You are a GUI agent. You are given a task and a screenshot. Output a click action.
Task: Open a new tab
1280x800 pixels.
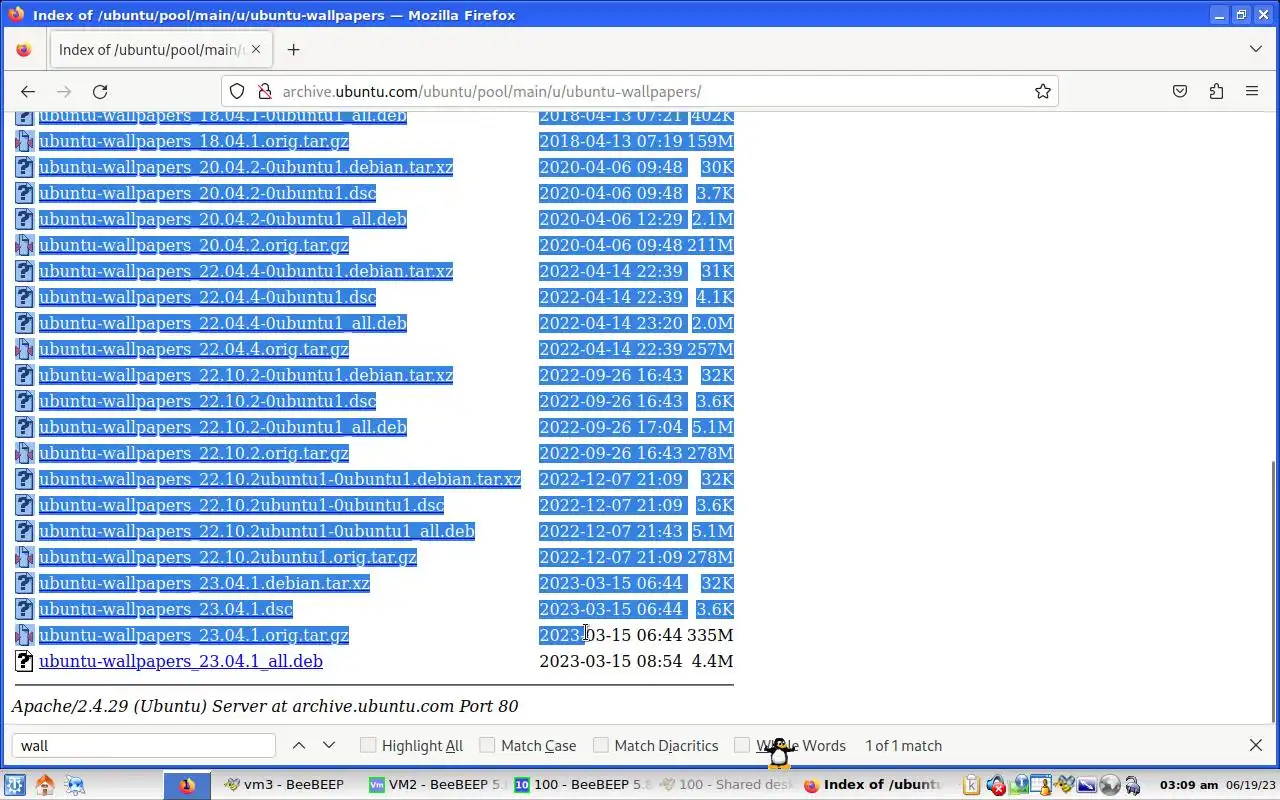(293, 49)
